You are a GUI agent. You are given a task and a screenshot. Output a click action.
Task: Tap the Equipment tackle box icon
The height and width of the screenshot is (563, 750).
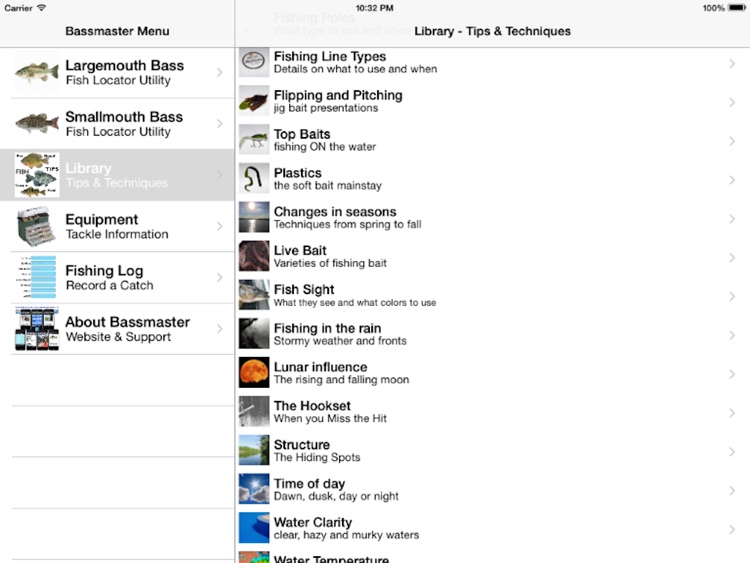tap(37, 226)
